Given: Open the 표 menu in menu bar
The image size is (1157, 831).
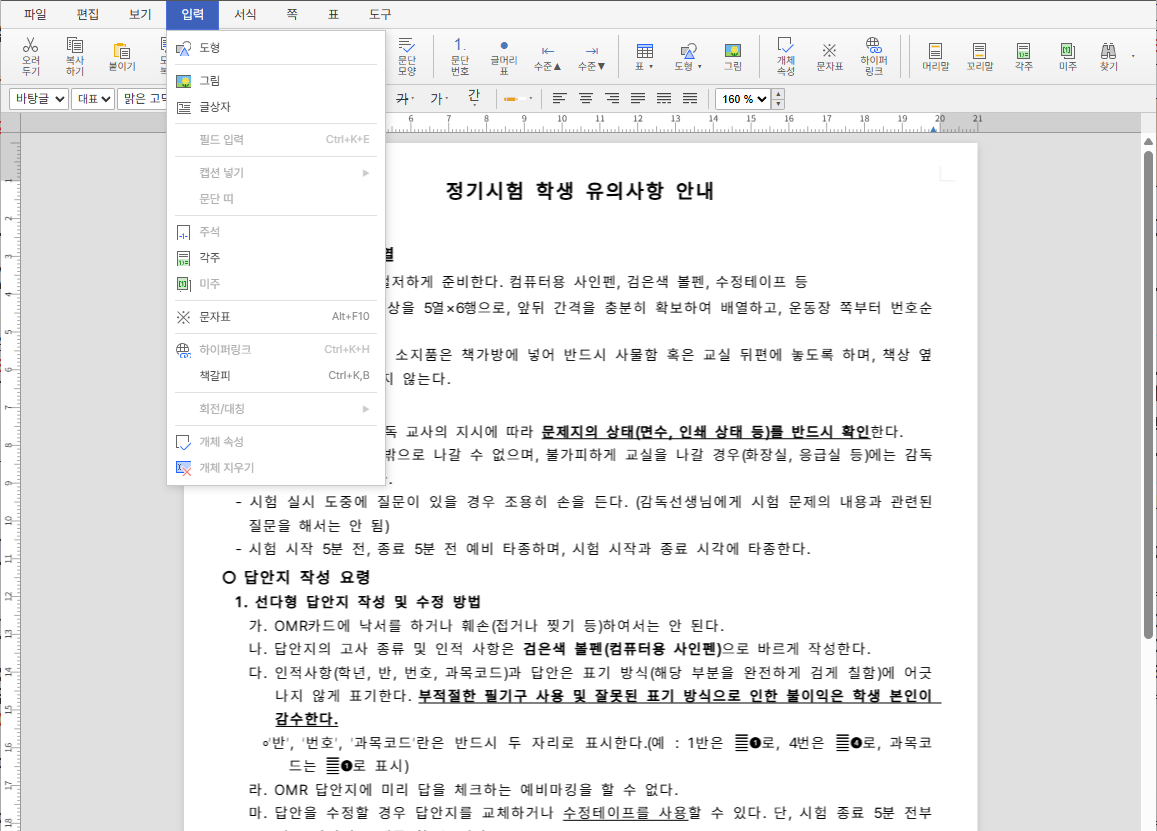Looking at the screenshot, I should pos(334,14).
